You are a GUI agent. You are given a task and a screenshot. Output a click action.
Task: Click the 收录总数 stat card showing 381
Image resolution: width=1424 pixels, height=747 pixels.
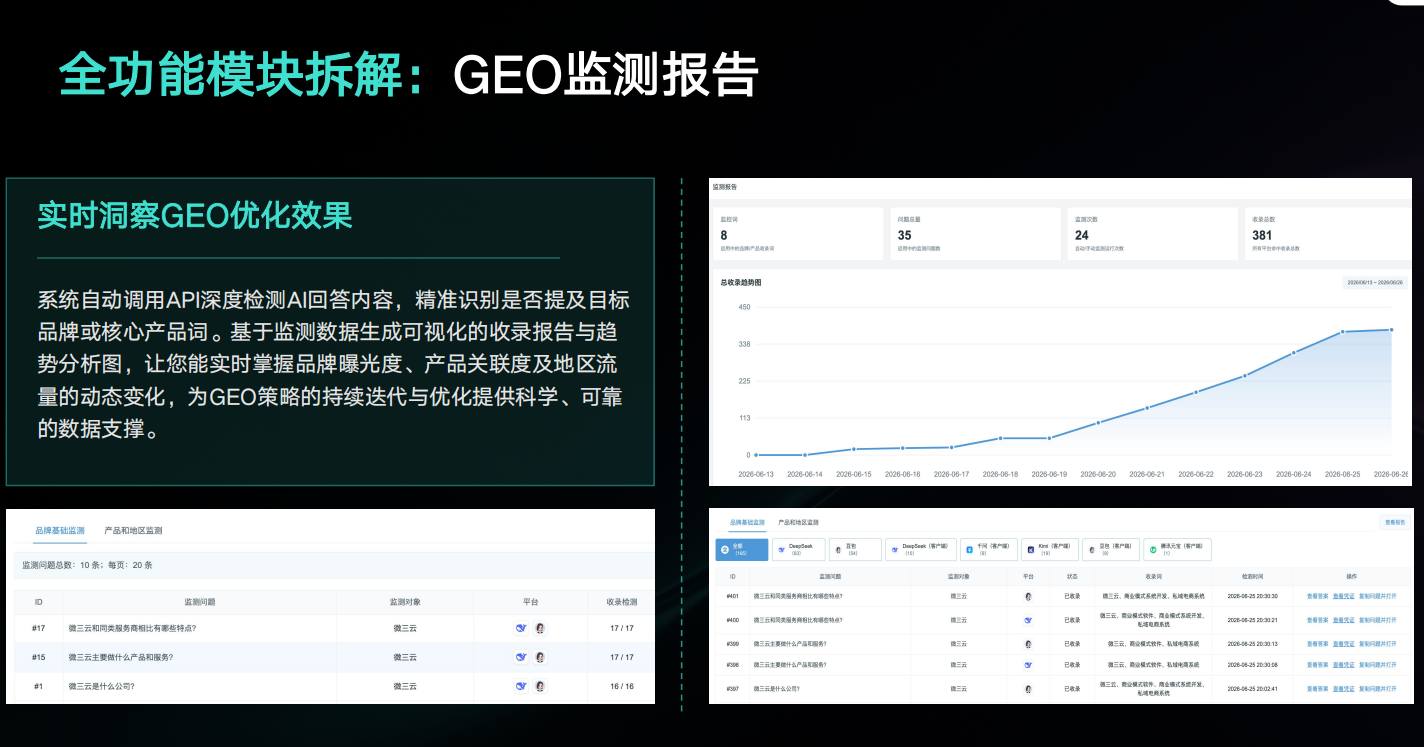point(1328,234)
